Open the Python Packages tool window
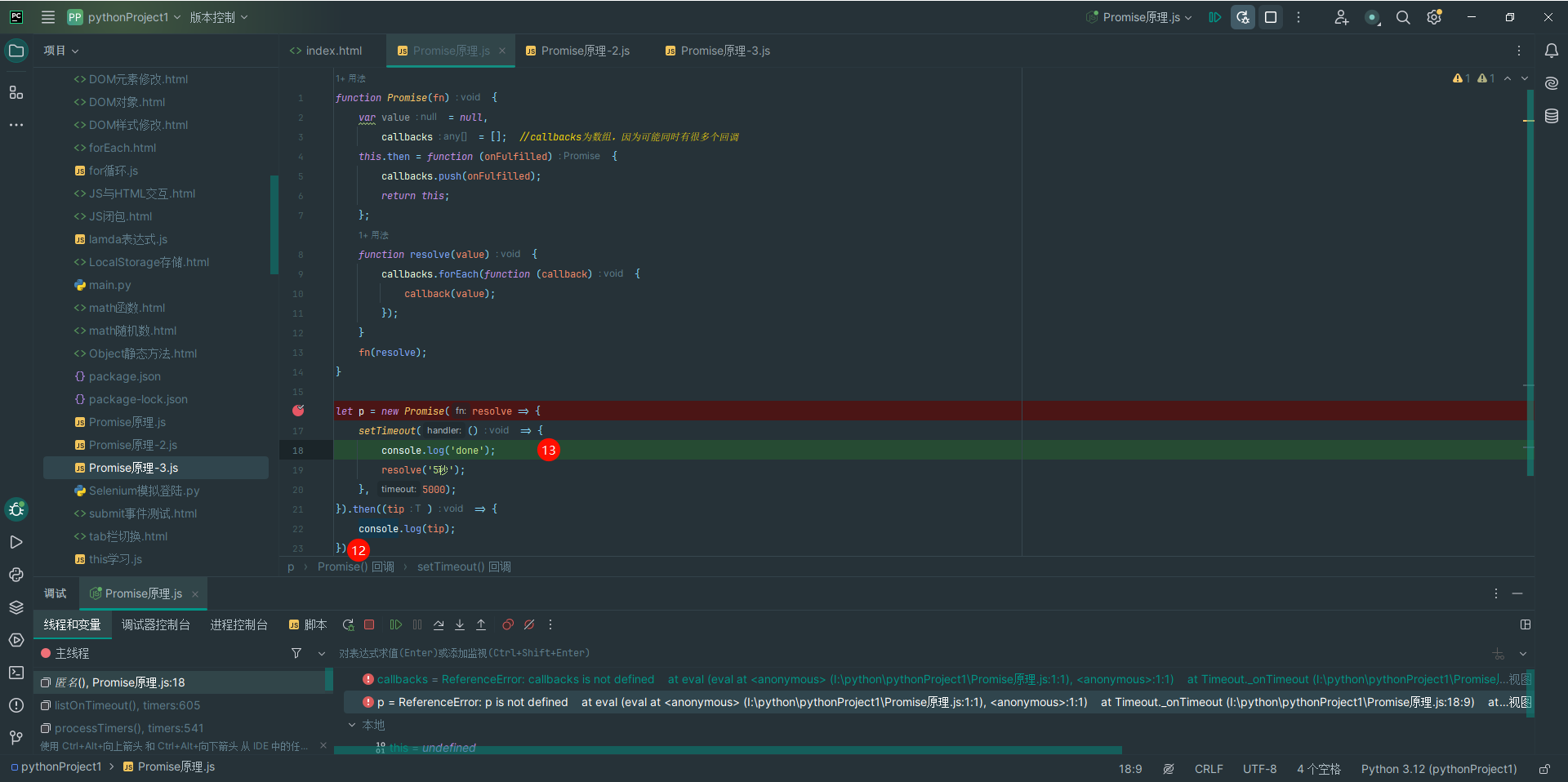Image resolution: width=1568 pixels, height=782 pixels. click(x=16, y=607)
